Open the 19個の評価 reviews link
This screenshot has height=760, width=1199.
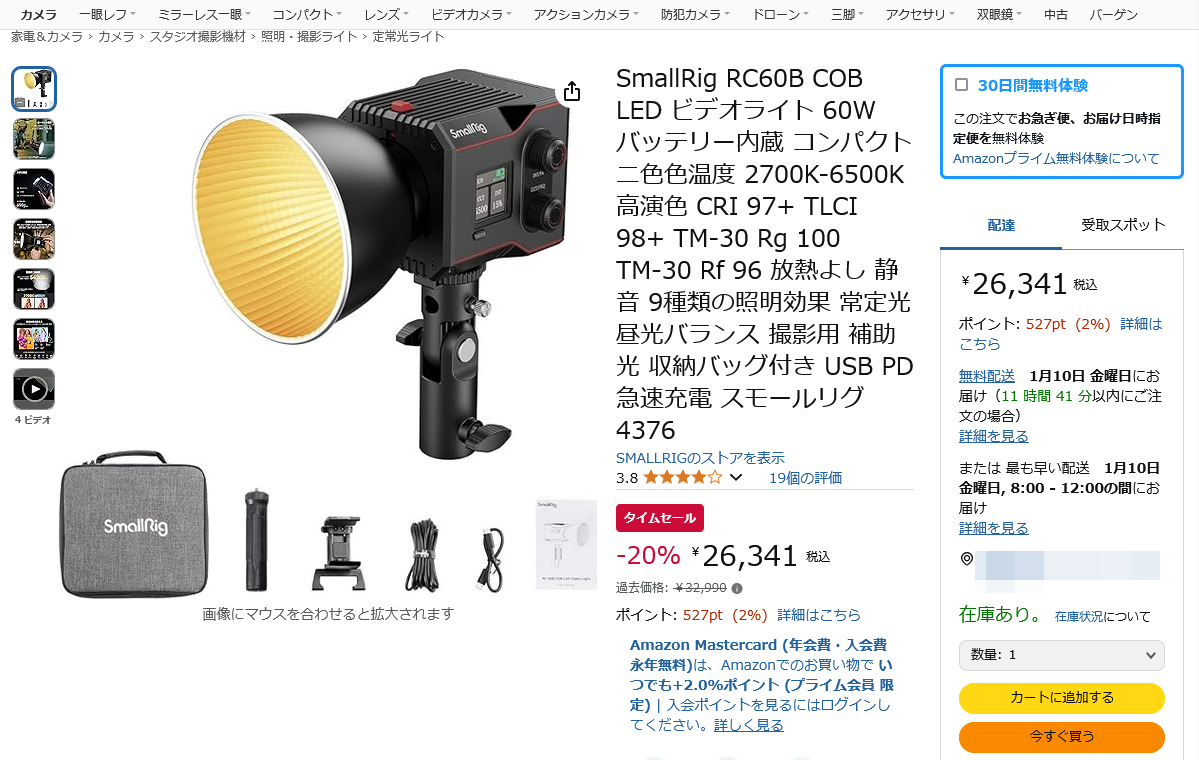click(x=805, y=478)
